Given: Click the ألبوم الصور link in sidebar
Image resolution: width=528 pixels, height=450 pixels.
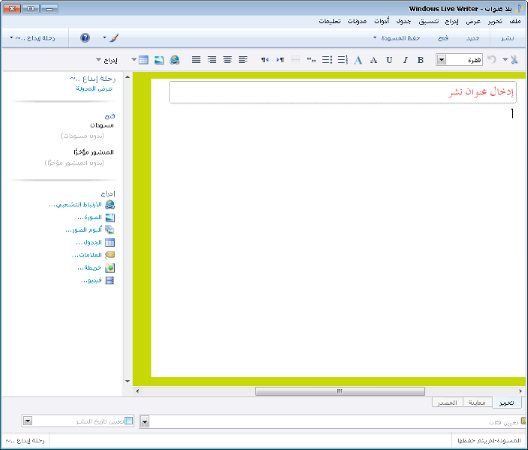Looking at the screenshot, I should click(x=84, y=230).
